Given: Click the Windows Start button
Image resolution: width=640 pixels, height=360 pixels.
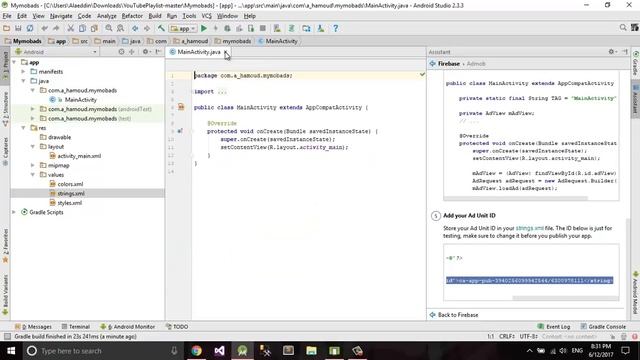Looking at the screenshot, I should tap(11, 351).
